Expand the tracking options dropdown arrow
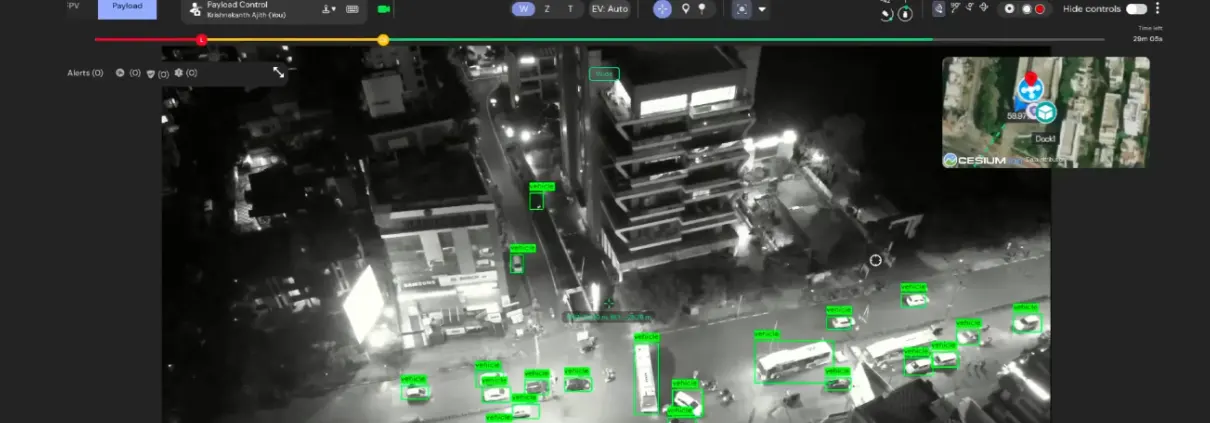The image size is (1210, 423). coord(762,9)
